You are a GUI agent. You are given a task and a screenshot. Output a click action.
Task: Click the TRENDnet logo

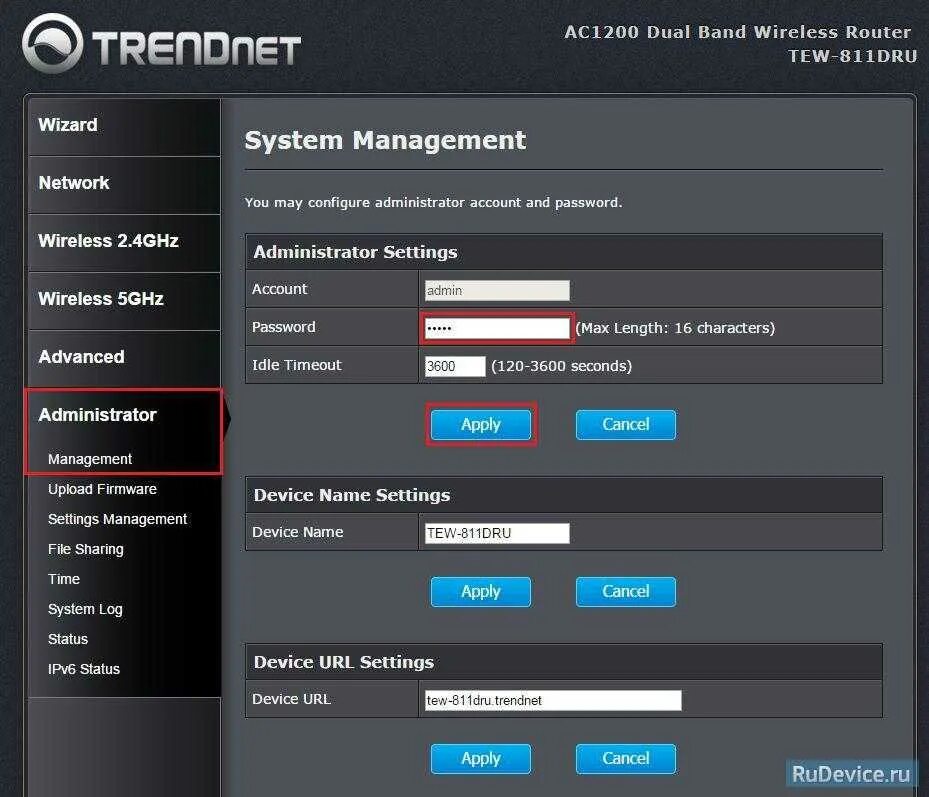pos(161,44)
